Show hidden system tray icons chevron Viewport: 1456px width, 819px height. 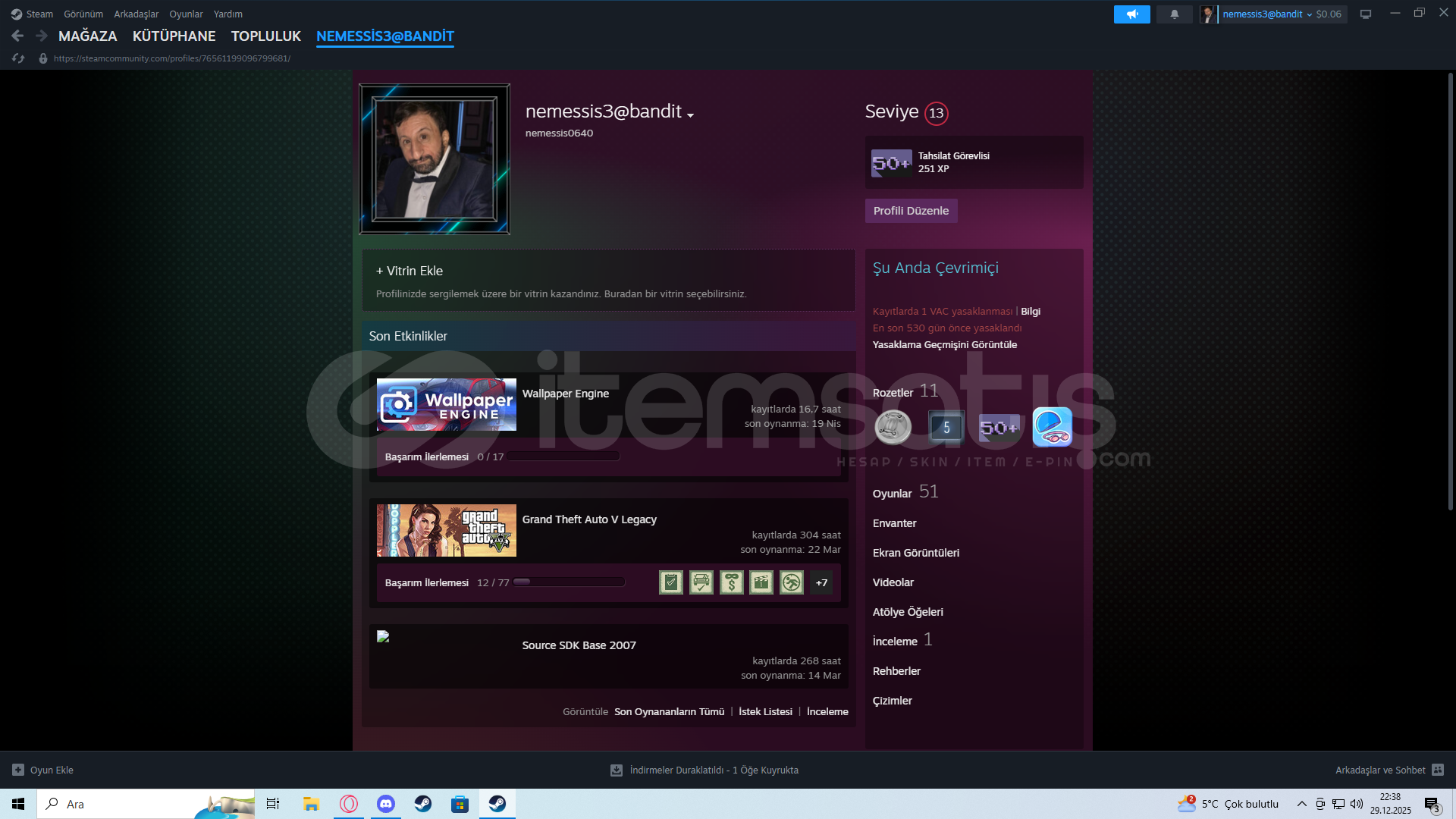click(1301, 804)
